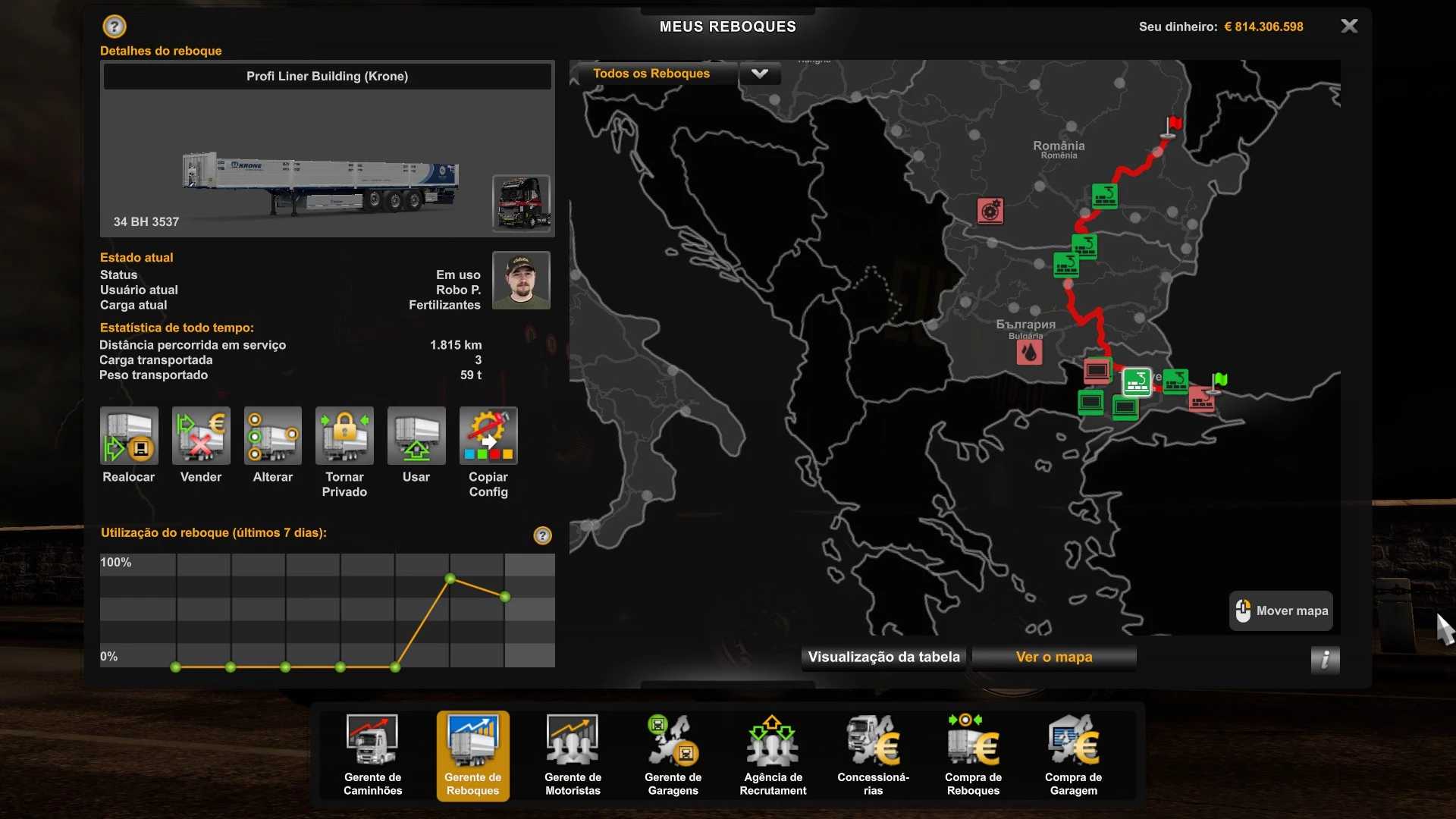The height and width of the screenshot is (819, 1456).
Task: Open Gerente de Motoristas
Action: (573, 755)
